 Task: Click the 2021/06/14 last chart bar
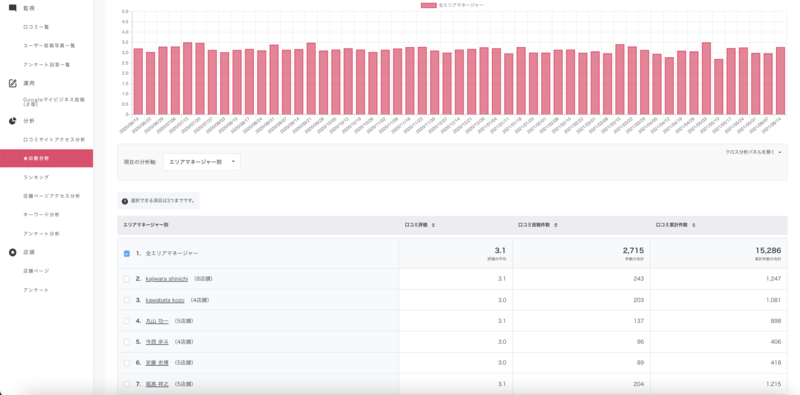[x=780, y=81]
